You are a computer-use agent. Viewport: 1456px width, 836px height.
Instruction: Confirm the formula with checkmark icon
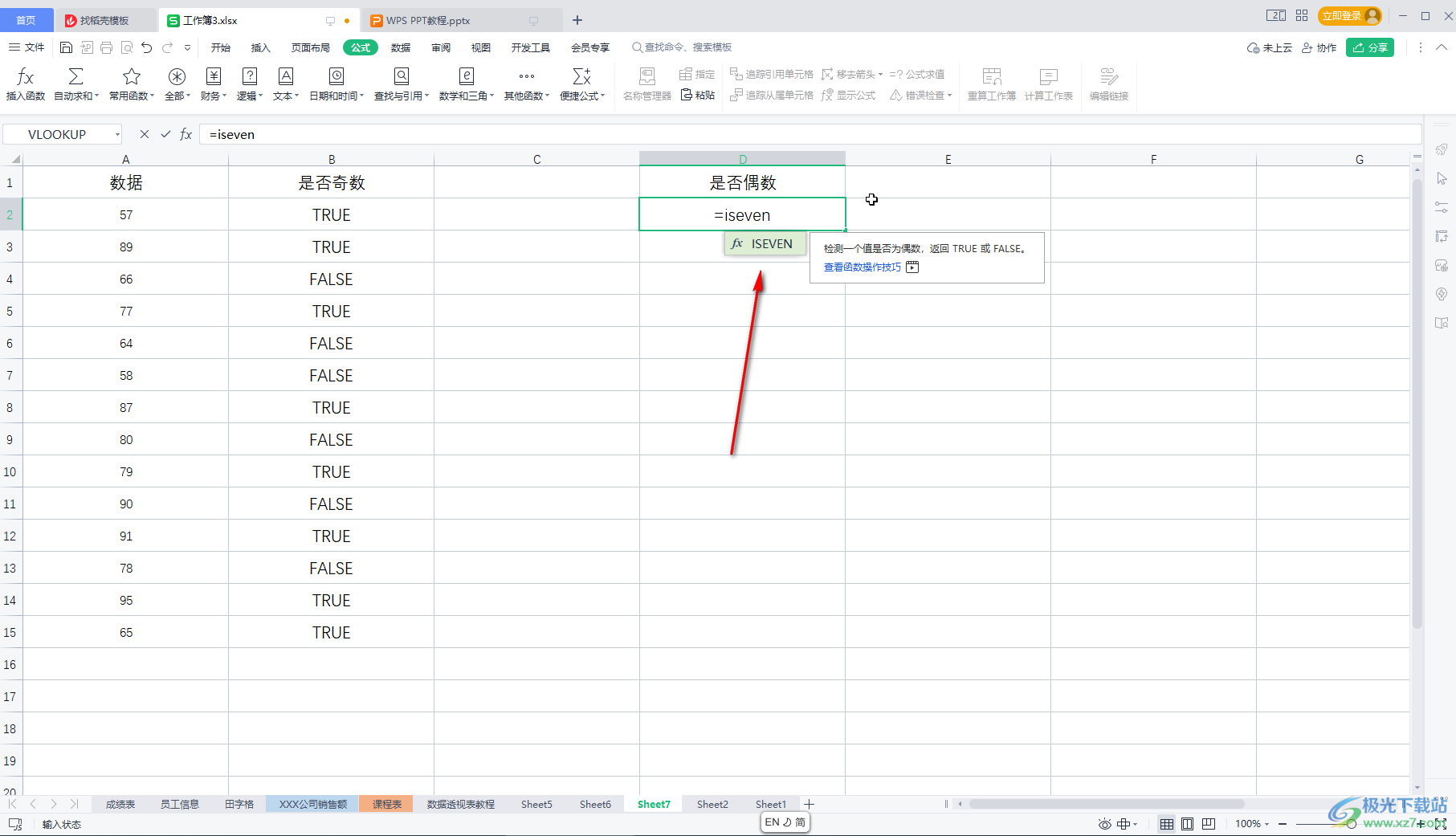(x=165, y=134)
